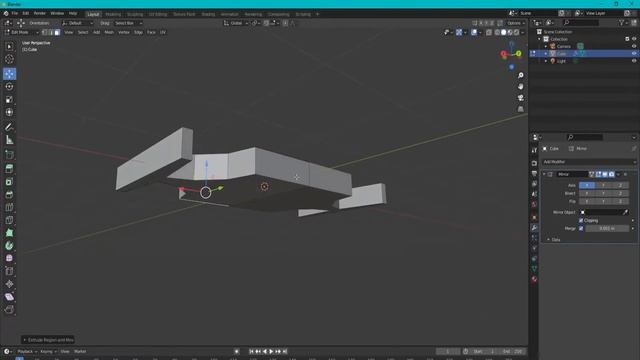Open the Vertex menu

pyautogui.click(x=124, y=32)
